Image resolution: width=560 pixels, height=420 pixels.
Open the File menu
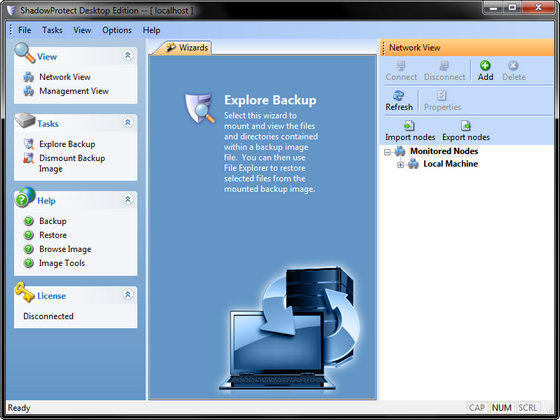pos(24,30)
